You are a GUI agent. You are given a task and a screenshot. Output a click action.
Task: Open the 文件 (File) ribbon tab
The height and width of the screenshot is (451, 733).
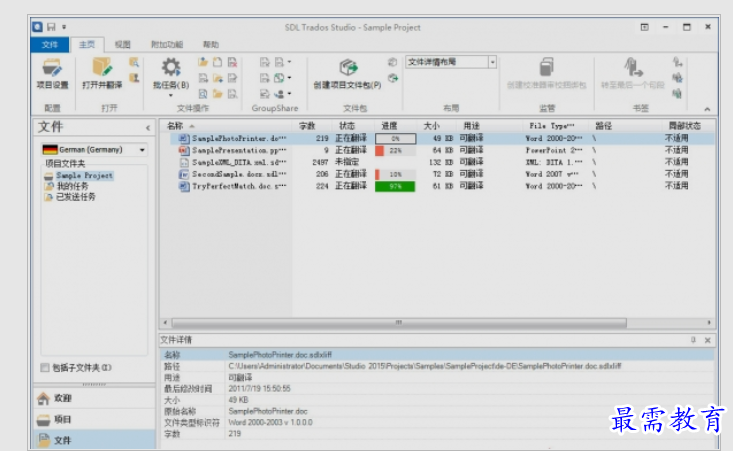[50, 44]
